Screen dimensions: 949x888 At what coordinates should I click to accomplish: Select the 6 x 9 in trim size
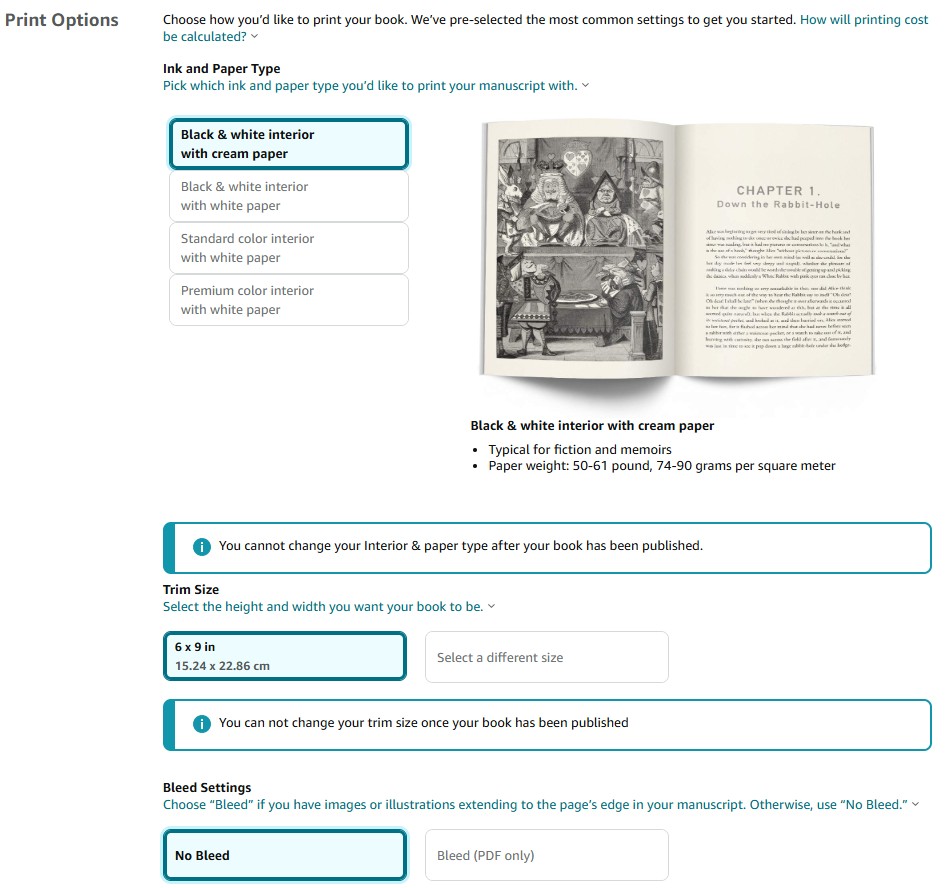point(285,656)
